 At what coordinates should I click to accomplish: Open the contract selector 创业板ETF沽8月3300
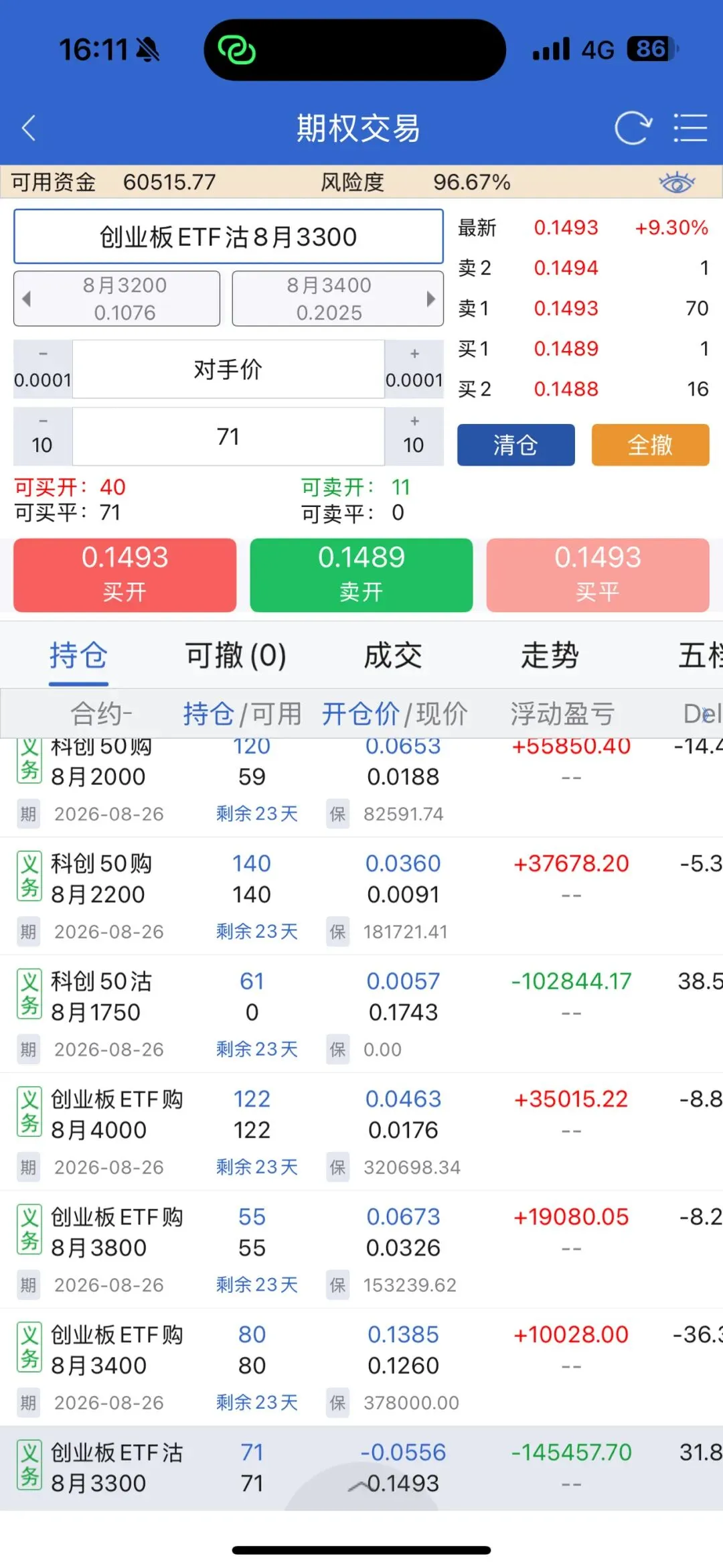coord(228,236)
